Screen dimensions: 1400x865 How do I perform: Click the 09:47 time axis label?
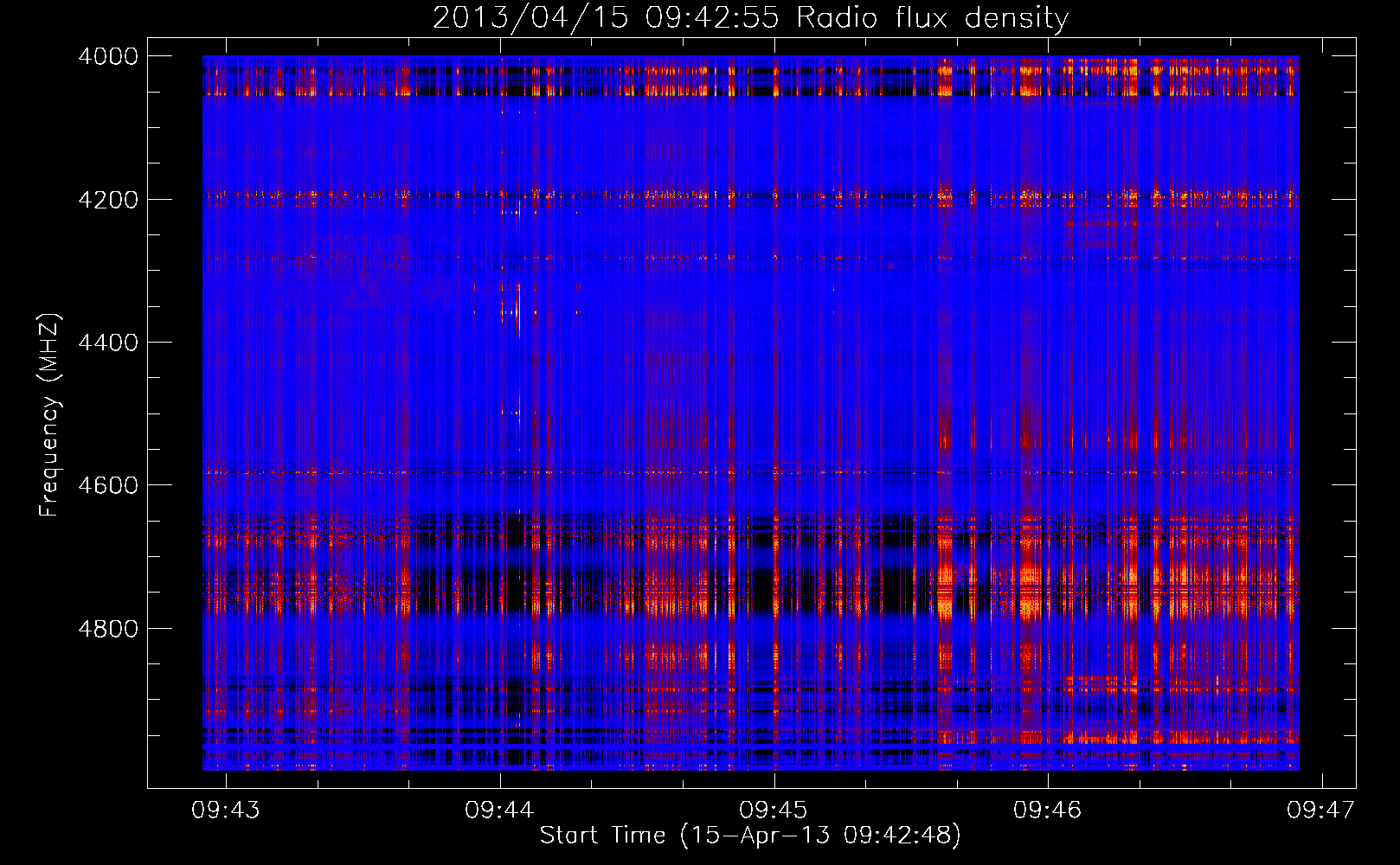click(x=1321, y=810)
